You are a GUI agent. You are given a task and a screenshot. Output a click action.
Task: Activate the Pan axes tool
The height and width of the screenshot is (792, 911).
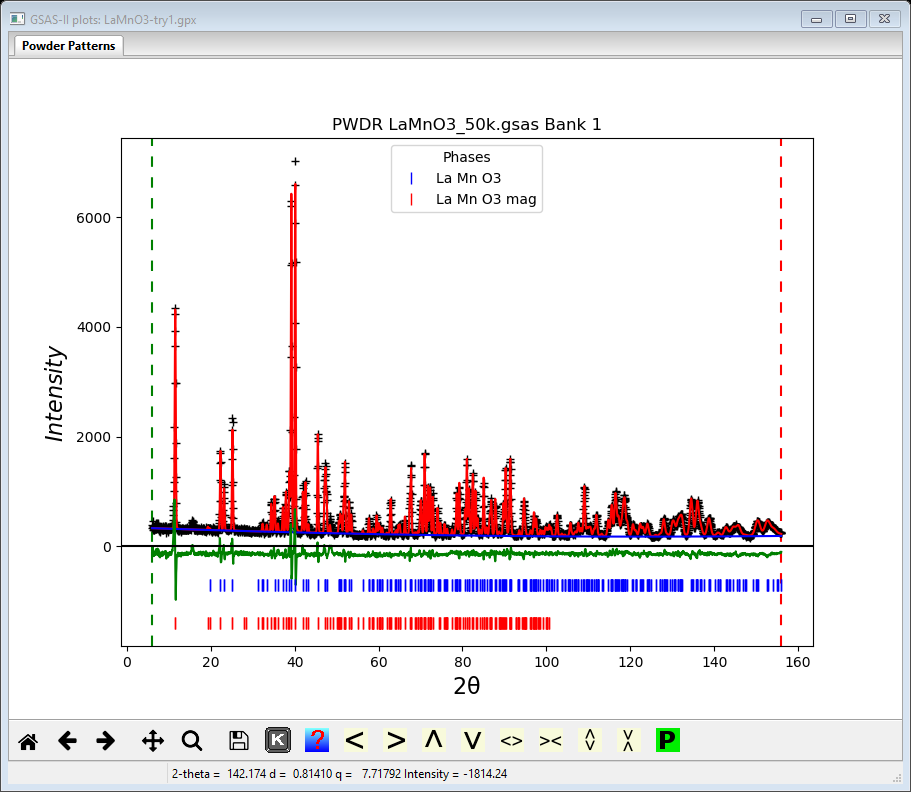pyautogui.click(x=152, y=741)
